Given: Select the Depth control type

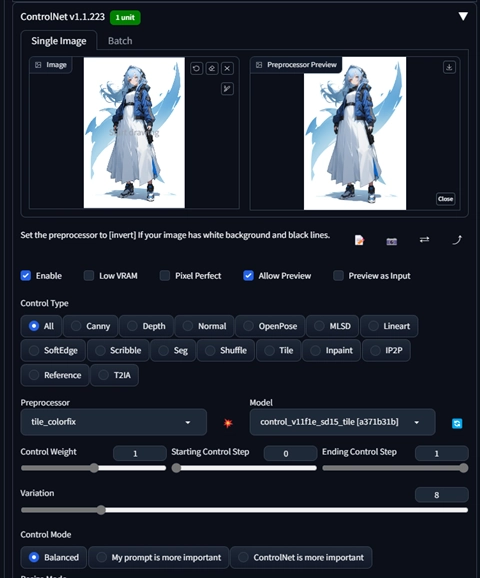Looking at the screenshot, I should [146, 326].
